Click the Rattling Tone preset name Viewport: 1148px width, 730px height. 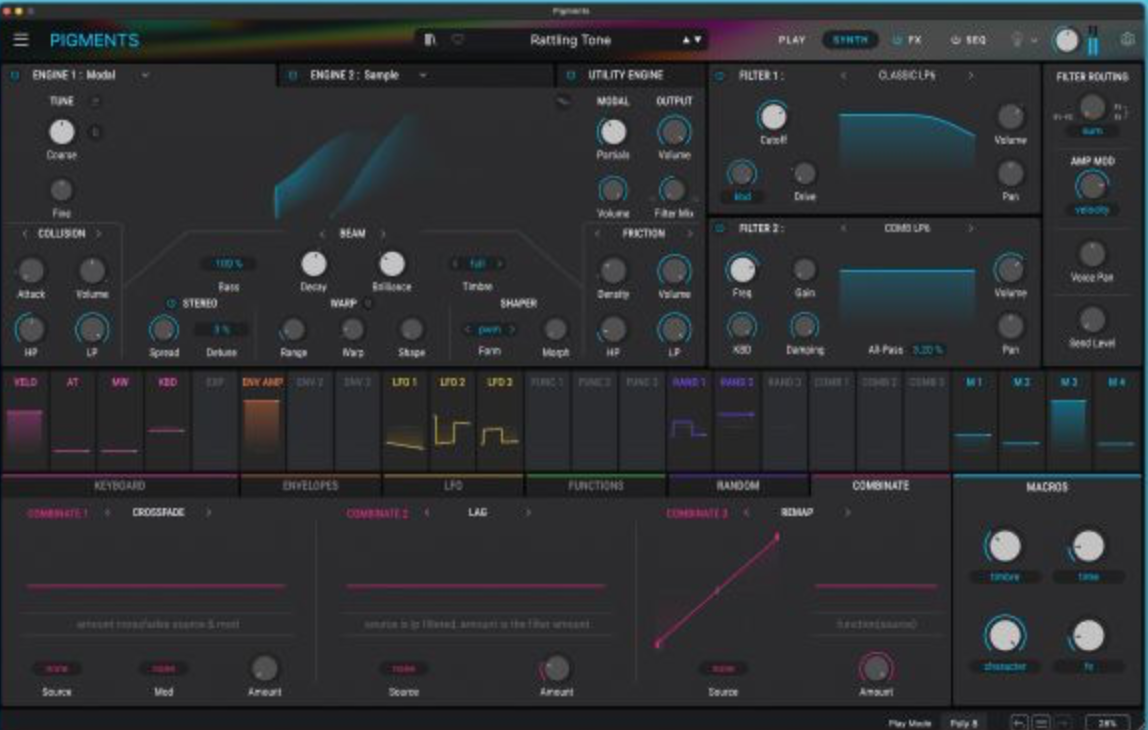570,40
